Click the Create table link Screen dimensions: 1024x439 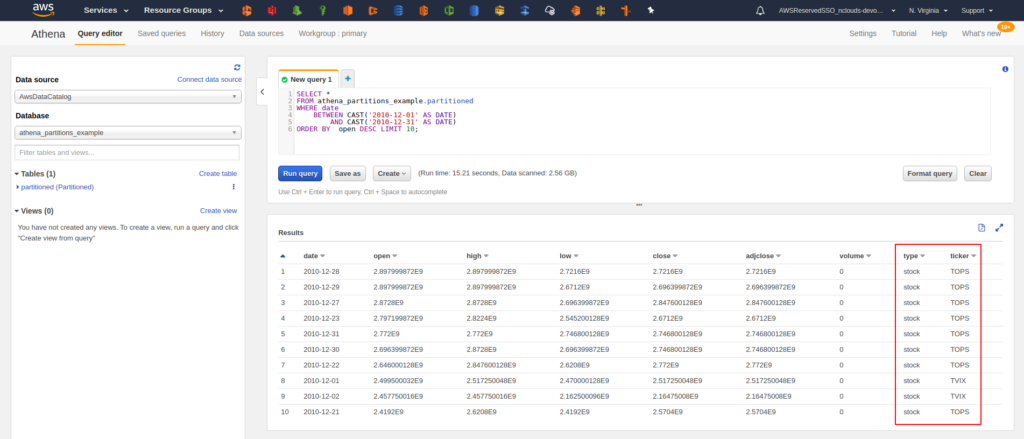(x=218, y=174)
